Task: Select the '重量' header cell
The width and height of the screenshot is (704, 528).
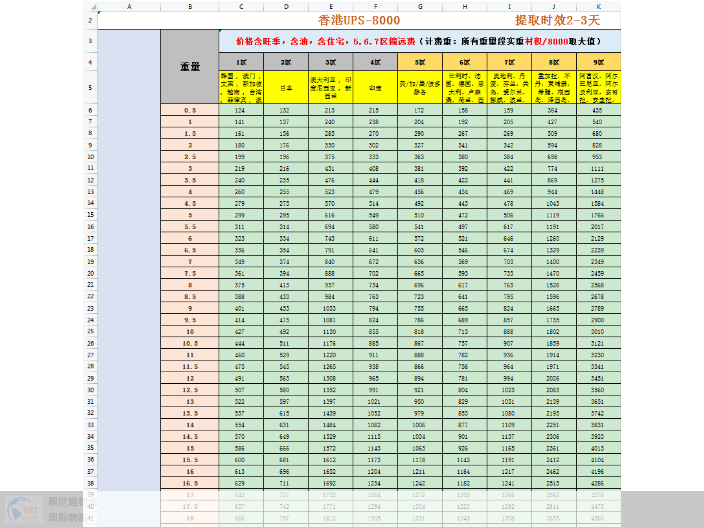Action: coord(190,67)
